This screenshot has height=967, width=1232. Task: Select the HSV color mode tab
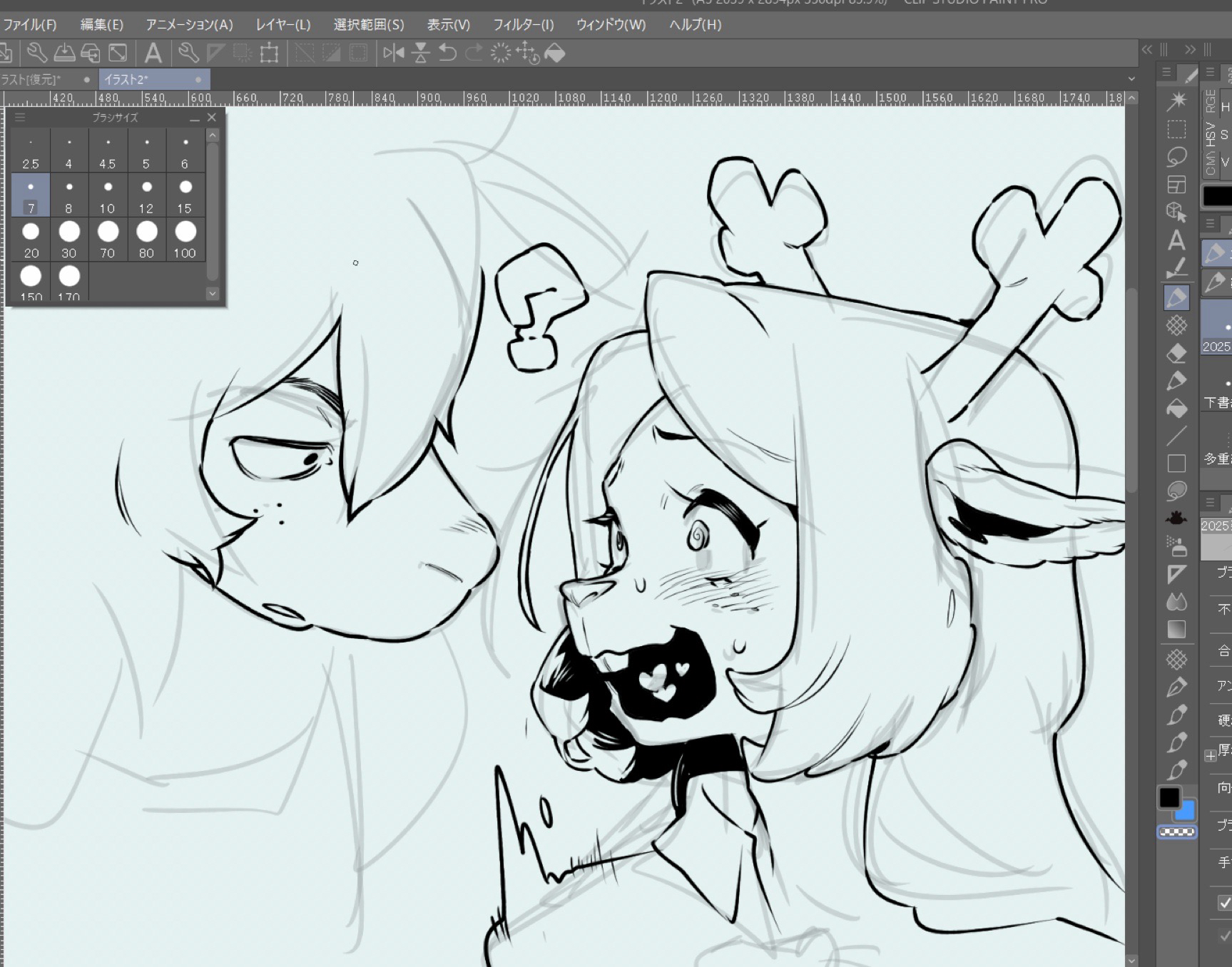(1211, 134)
